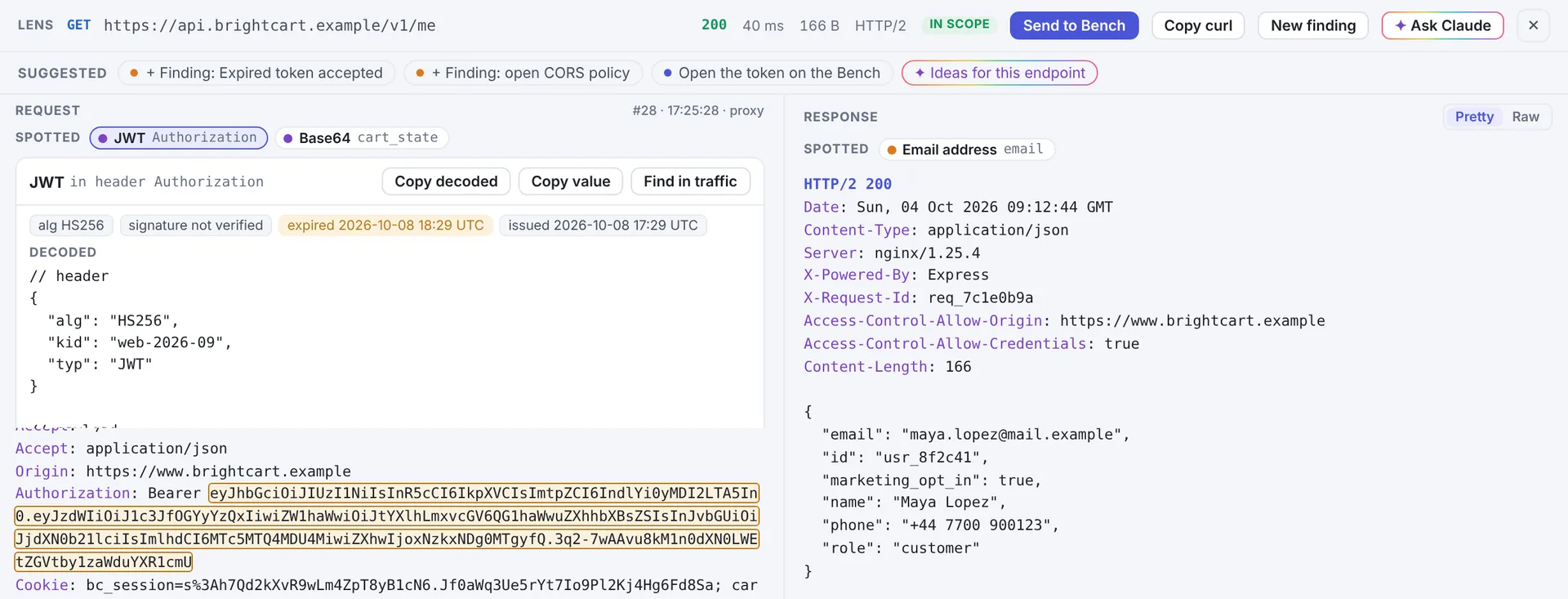The image size is (1568, 599).
Task: Click the Server: nginx/1.25.4 header
Action: coord(892,253)
